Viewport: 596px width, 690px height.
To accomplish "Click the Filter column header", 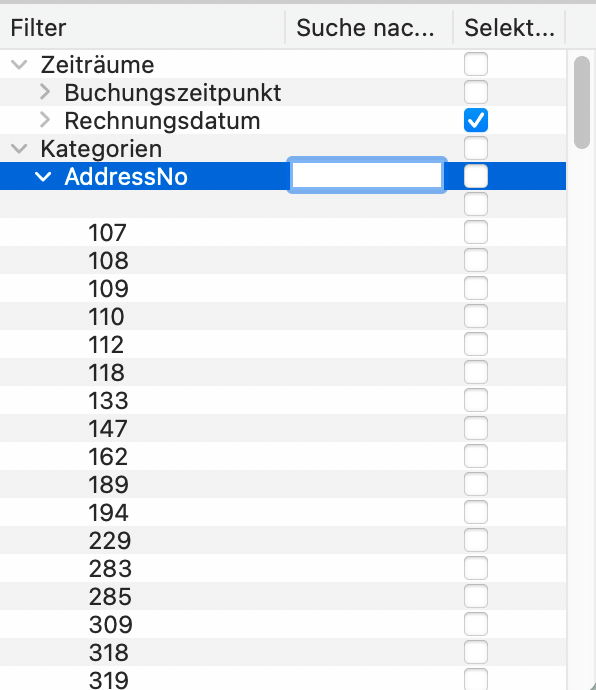I will [x=143, y=28].
